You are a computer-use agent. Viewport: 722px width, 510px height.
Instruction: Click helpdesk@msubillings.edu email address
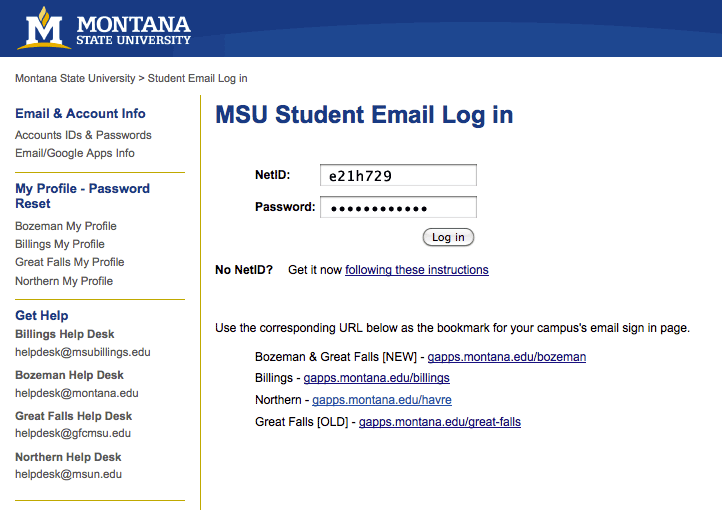pyautogui.click(x=83, y=352)
